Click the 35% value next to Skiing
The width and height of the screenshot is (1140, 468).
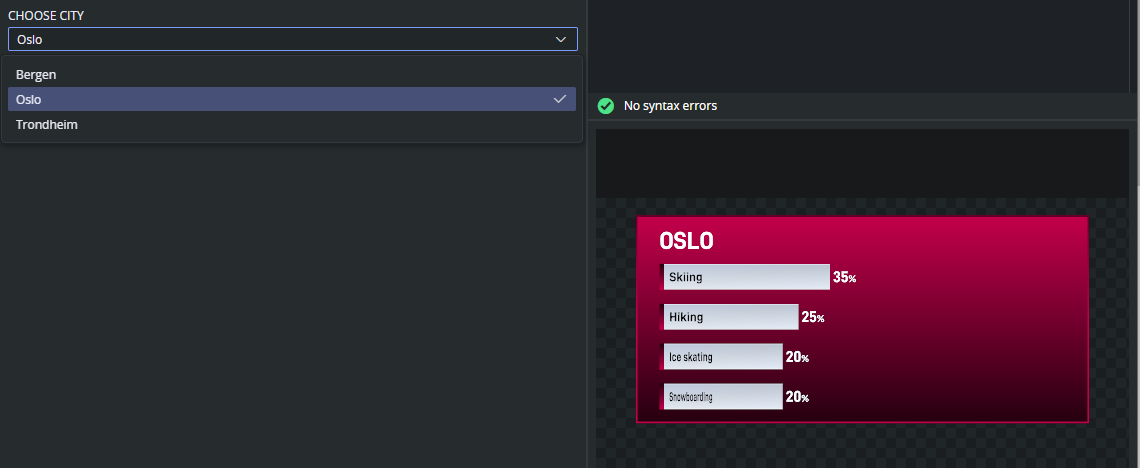(x=844, y=277)
